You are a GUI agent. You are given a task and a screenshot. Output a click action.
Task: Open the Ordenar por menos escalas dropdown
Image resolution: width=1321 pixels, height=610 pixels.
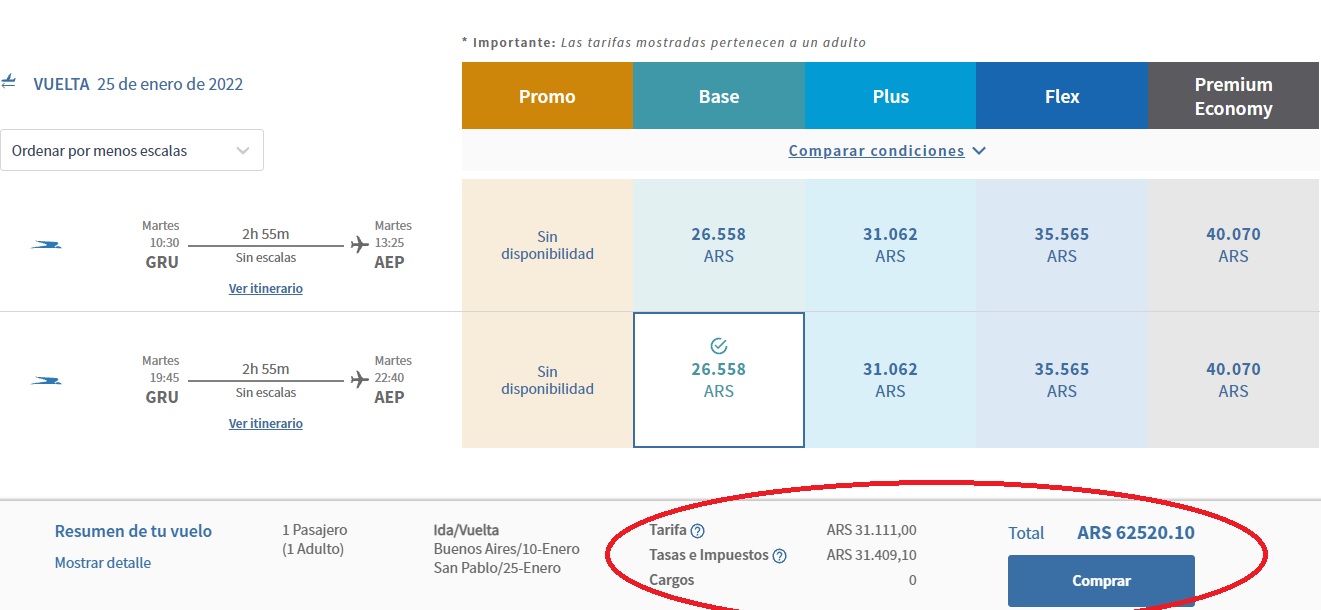(x=132, y=150)
